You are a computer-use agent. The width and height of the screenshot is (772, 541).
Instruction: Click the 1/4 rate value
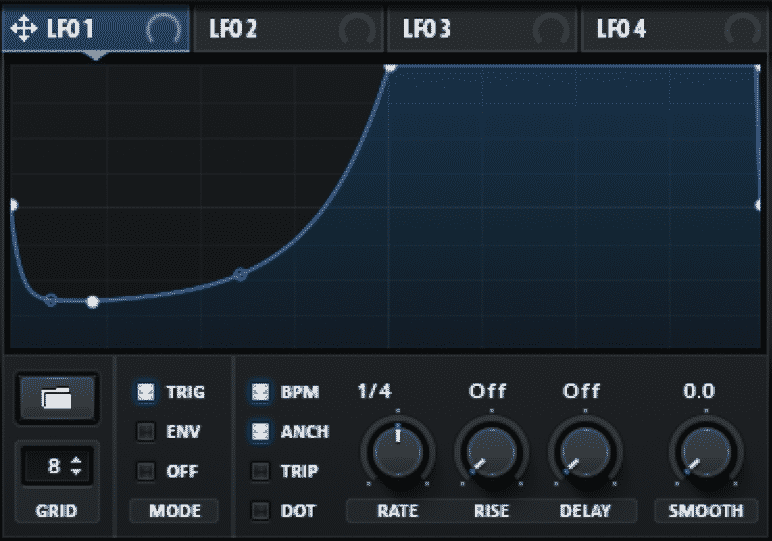(x=375, y=391)
